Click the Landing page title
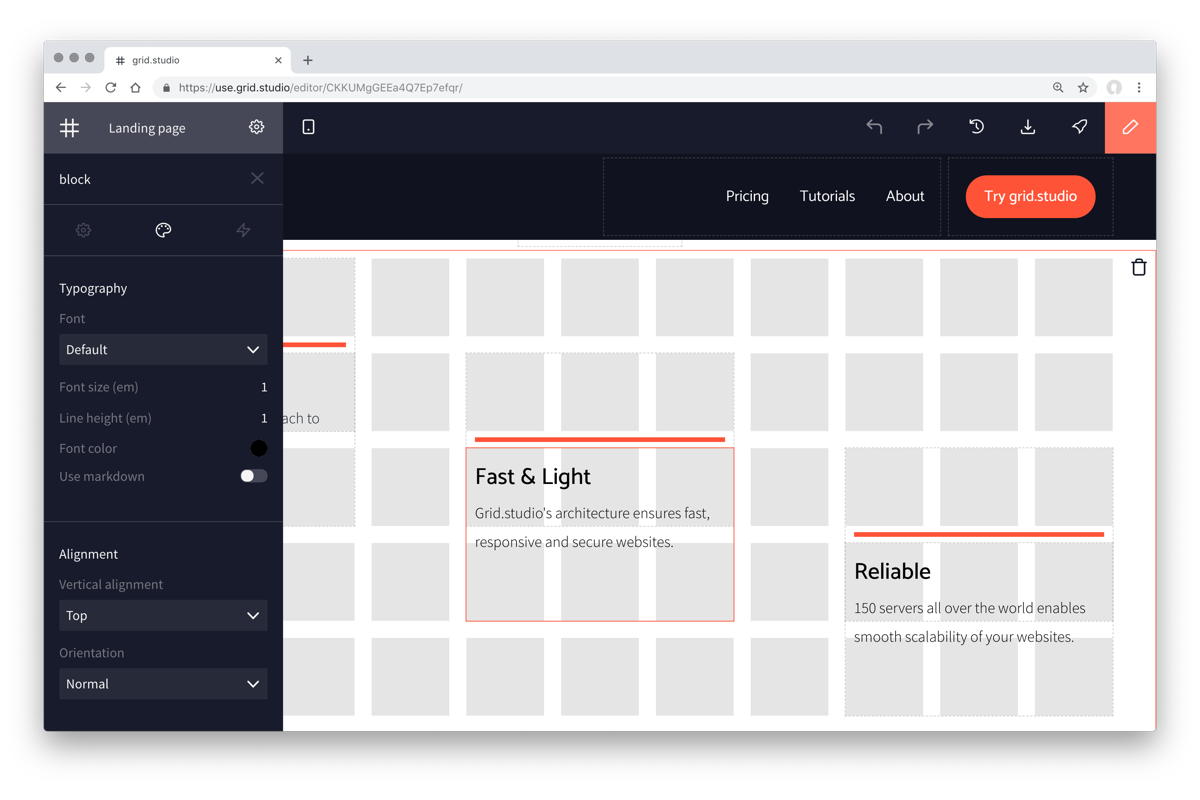The image size is (1200, 800). (147, 128)
